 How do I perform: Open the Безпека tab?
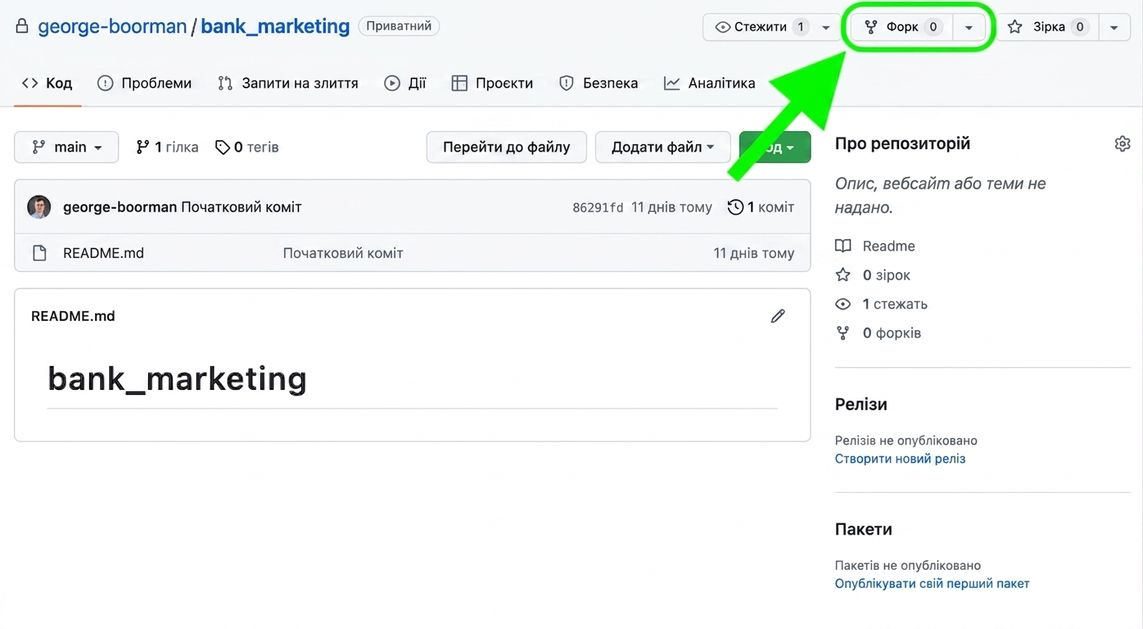pos(598,83)
